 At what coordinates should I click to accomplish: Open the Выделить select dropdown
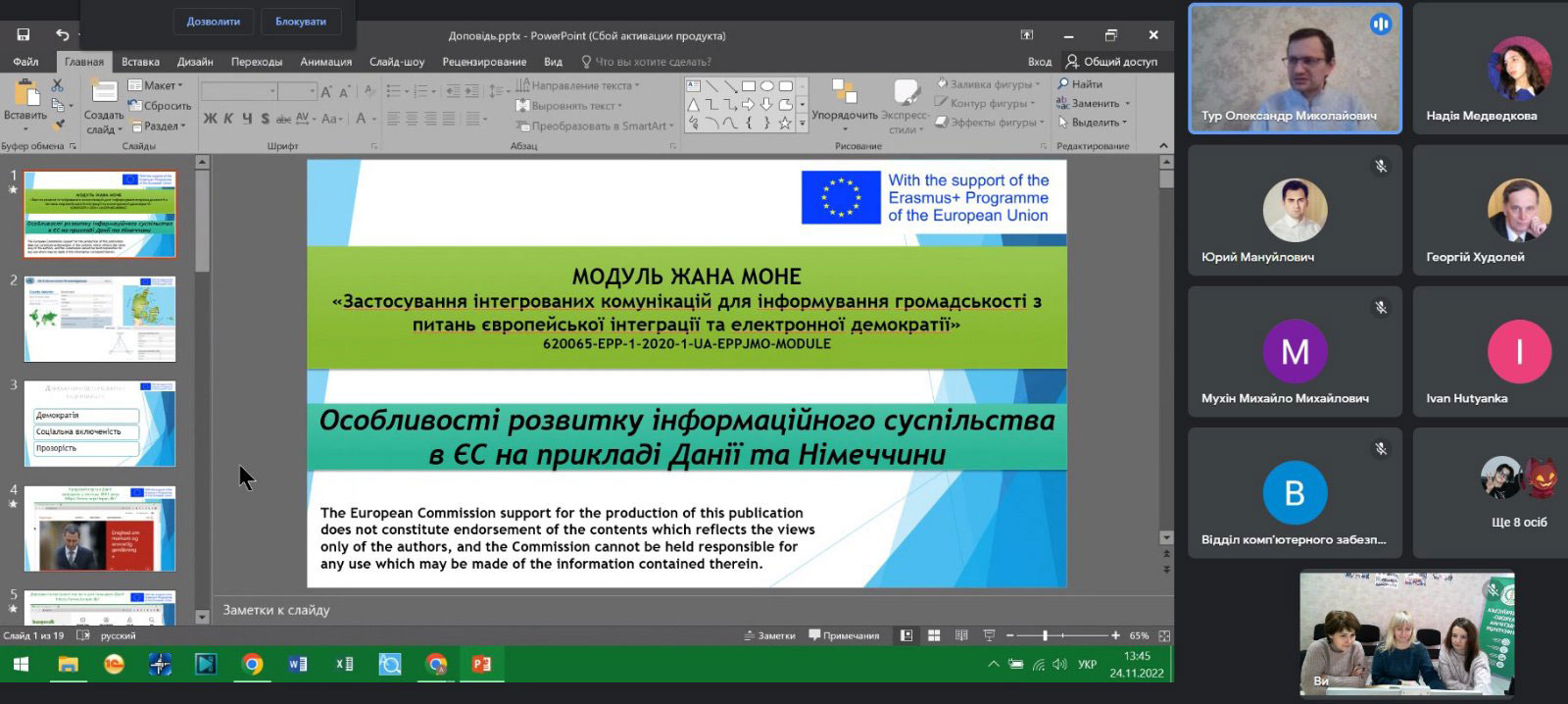pos(1093,123)
